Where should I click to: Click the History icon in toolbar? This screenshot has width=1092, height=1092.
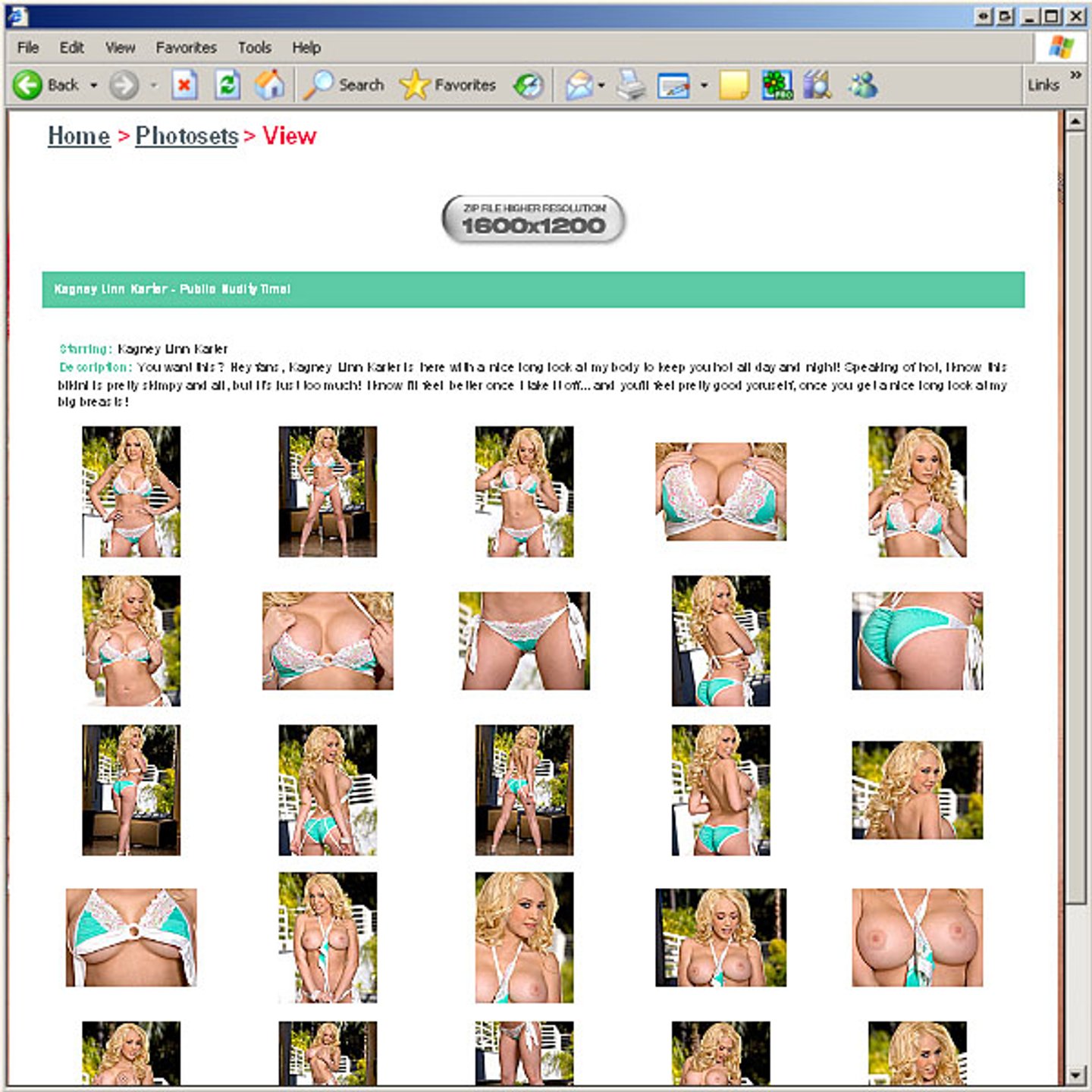pyautogui.click(x=529, y=85)
